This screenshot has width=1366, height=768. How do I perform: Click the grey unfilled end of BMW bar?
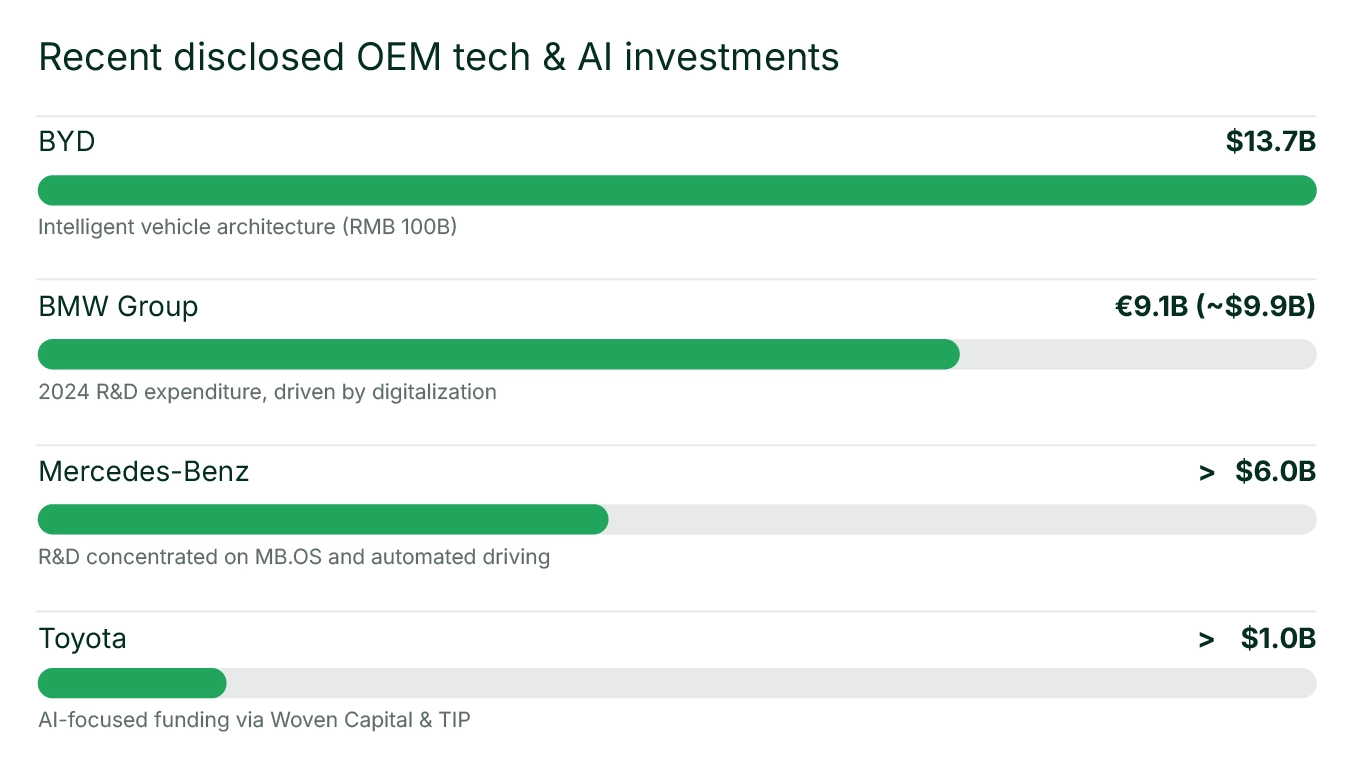click(x=1137, y=354)
